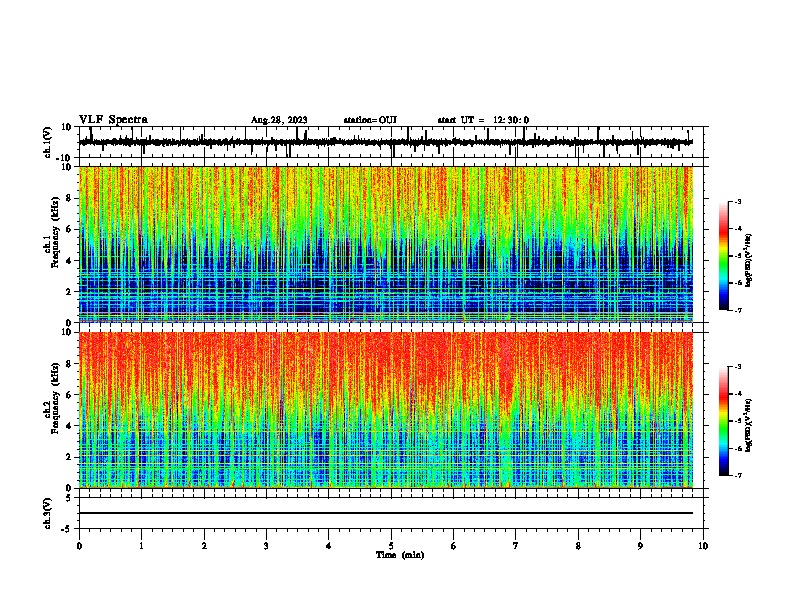Click the ch.1 PSD color bar

tap(724, 256)
